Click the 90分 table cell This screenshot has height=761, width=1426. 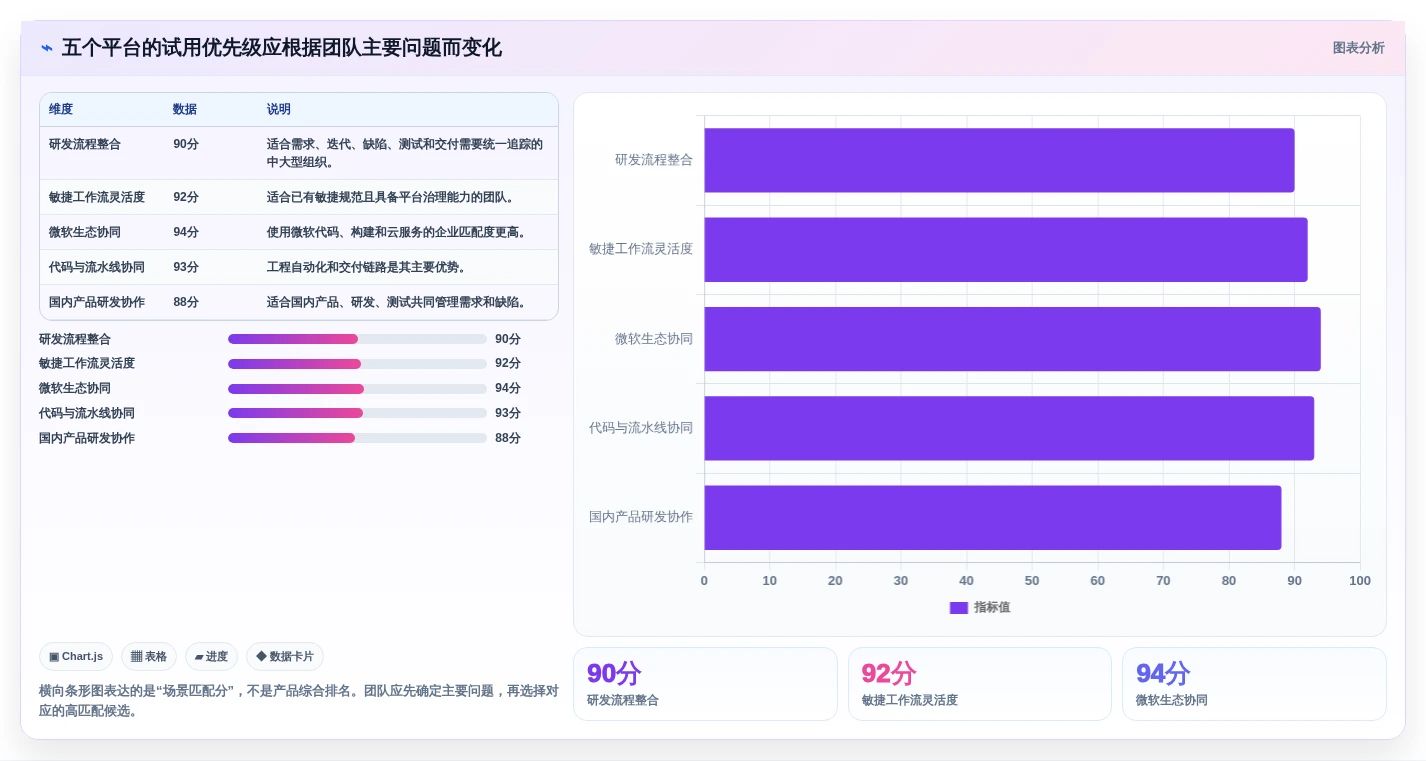point(186,144)
